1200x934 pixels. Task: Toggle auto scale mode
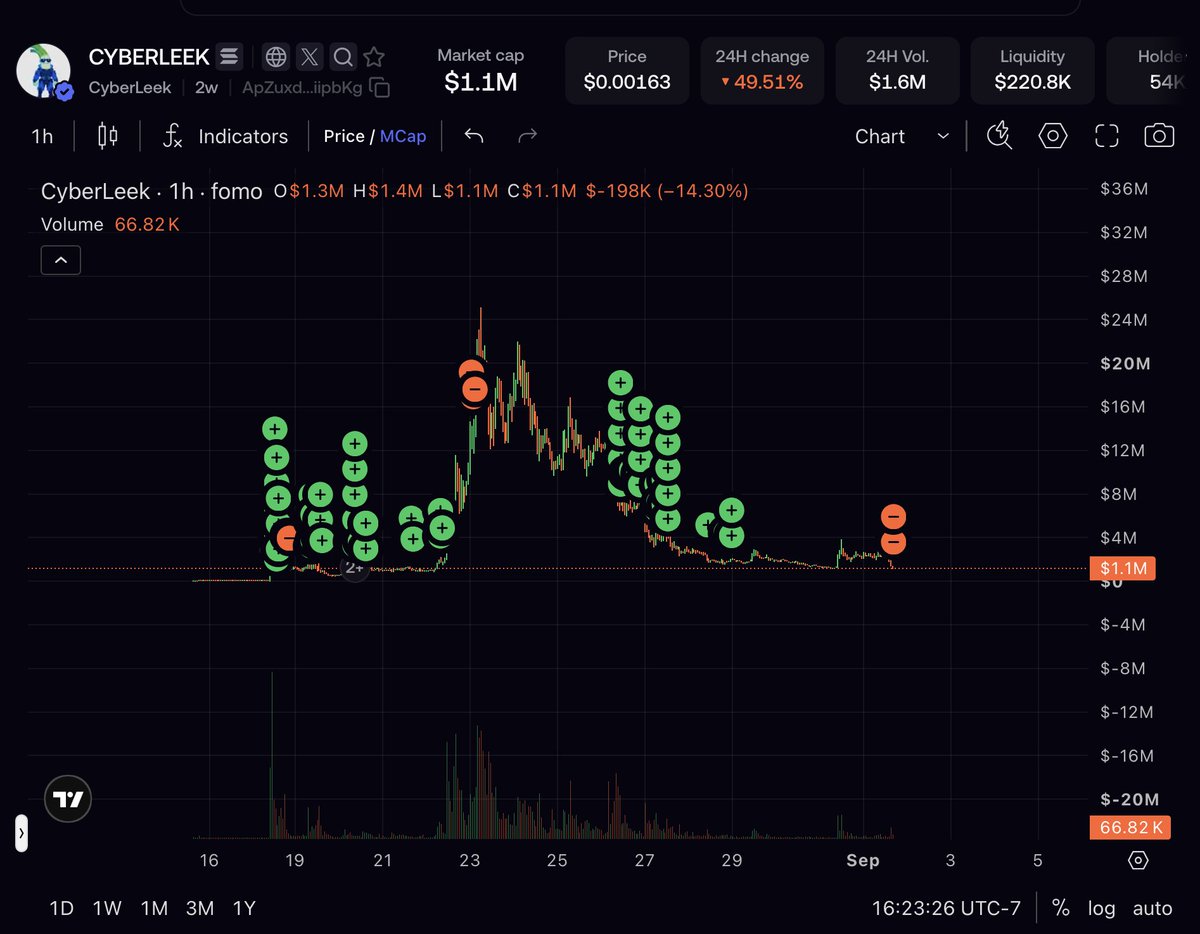[1152, 908]
